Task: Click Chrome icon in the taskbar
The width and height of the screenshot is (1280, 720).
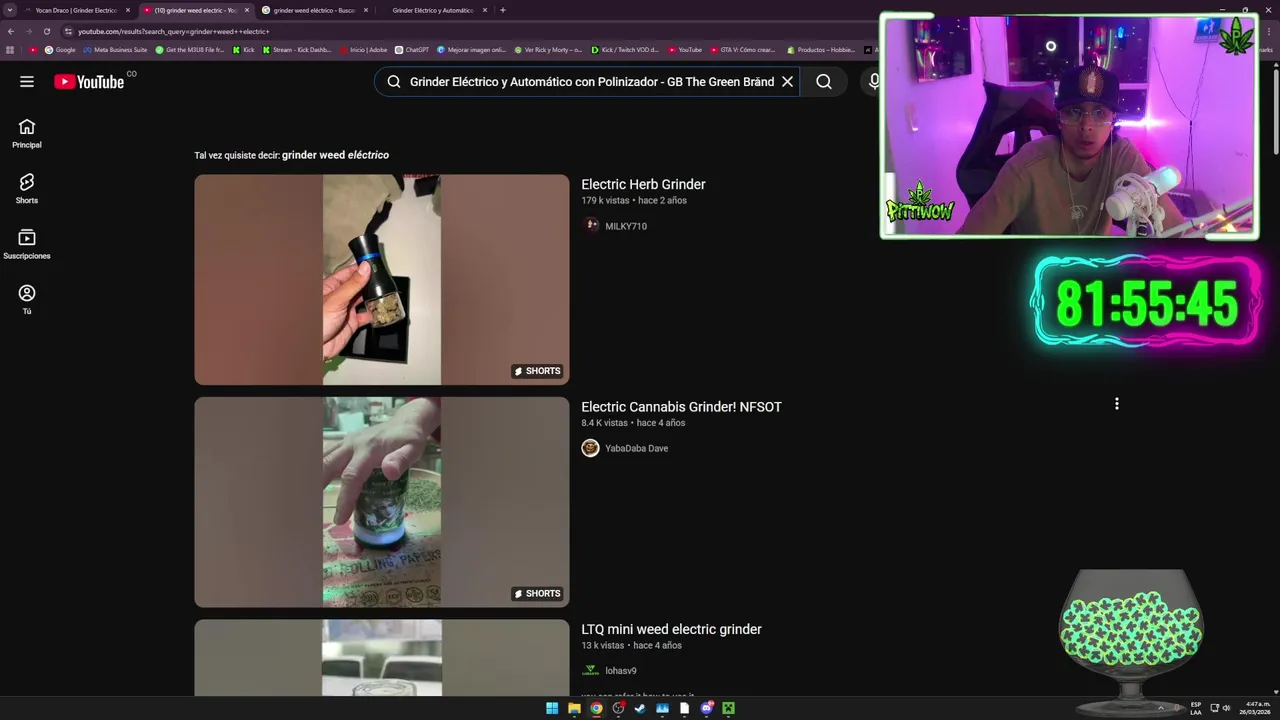Action: (x=596, y=708)
